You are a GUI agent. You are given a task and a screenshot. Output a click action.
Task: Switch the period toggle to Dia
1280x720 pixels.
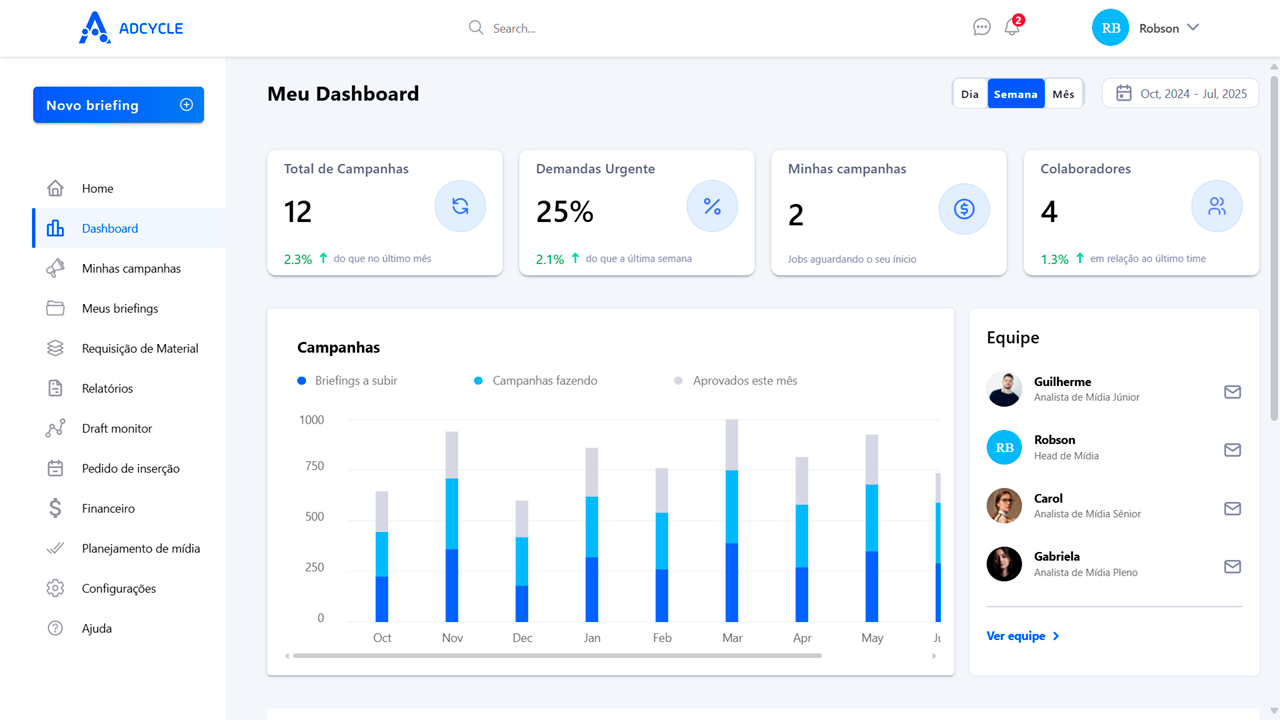point(970,94)
